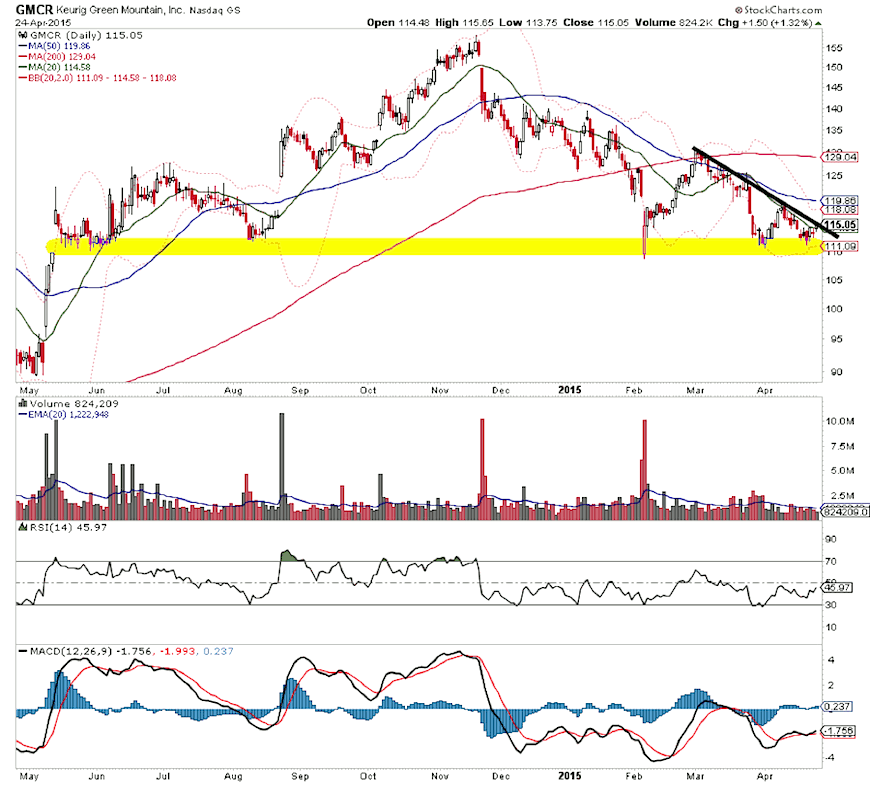Click the 155 label on the price axis
Image resolution: width=870 pixels, height=785 pixels.
pos(834,48)
